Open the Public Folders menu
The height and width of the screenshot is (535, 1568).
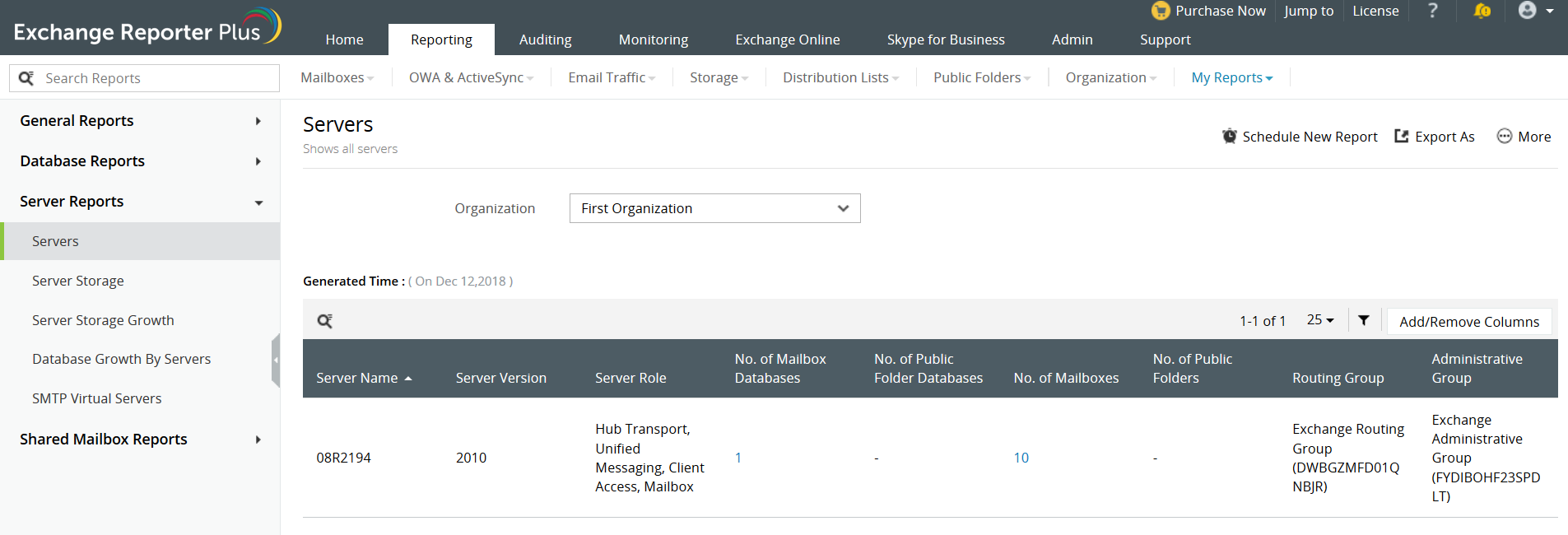pyautogui.click(x=982, y=77)
